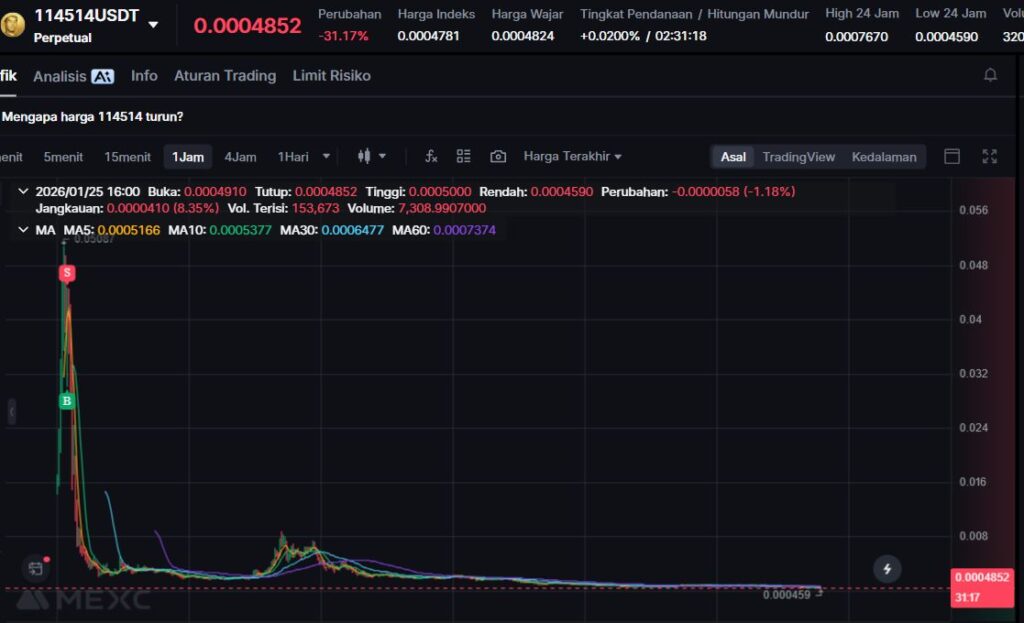Open the candlestick chart type dropdown
Screen dimensions: 1024x623
coord(371,156)
